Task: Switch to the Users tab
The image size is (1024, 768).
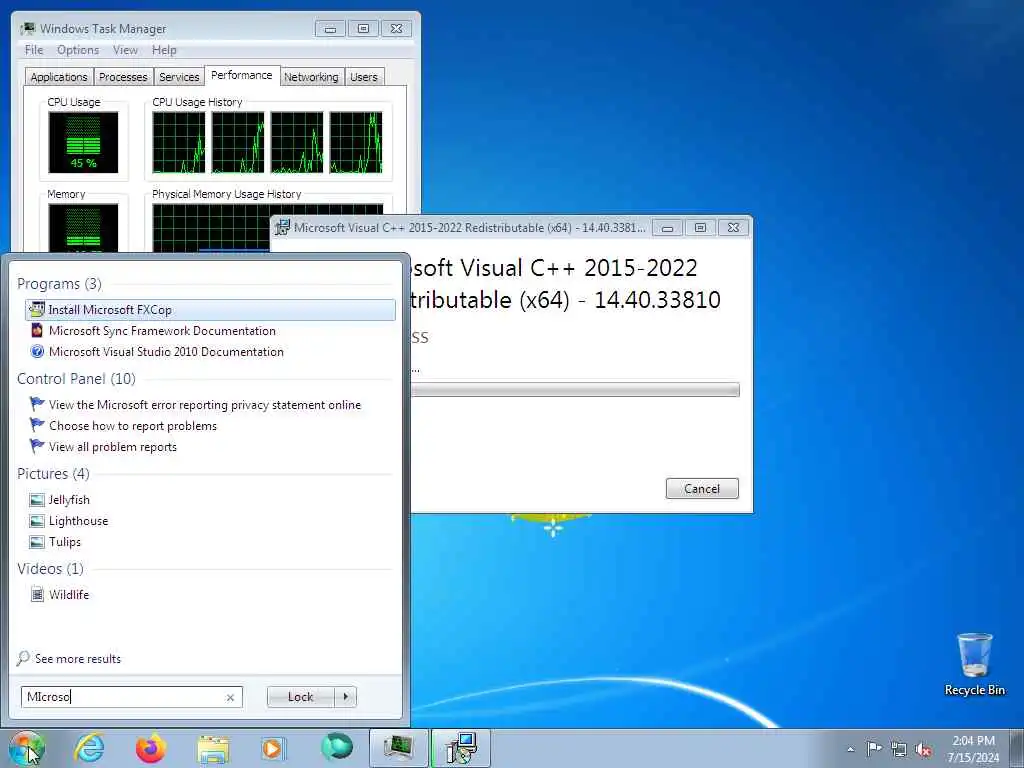Action: coord(364,76)
